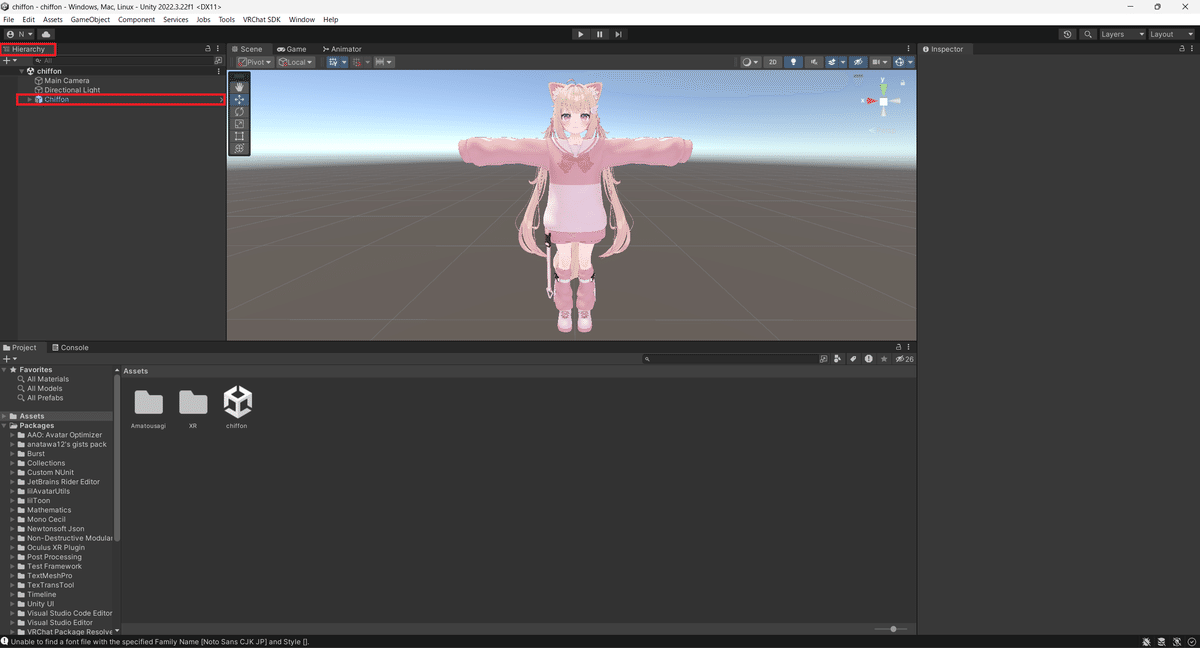Toggle hidden objects scene visibility
Viewport: 1200px width, 648px height.
858,62
